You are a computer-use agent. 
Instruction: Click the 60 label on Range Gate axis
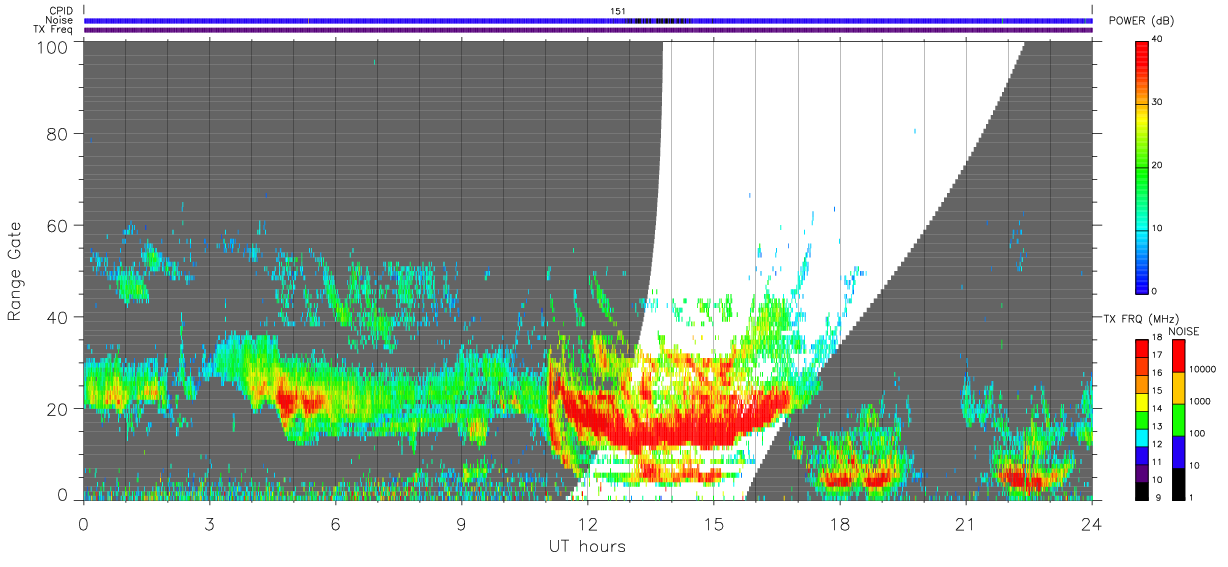click(x=57, y=225)
